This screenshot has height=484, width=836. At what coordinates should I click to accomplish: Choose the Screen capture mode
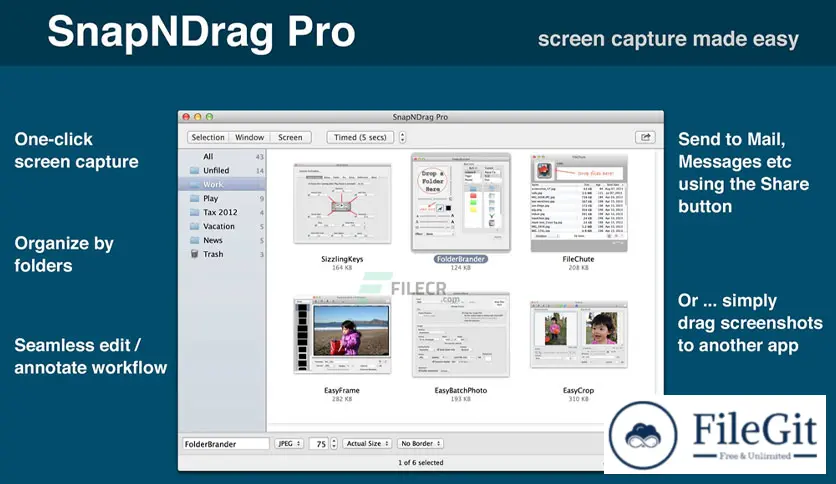click(290, 137)
